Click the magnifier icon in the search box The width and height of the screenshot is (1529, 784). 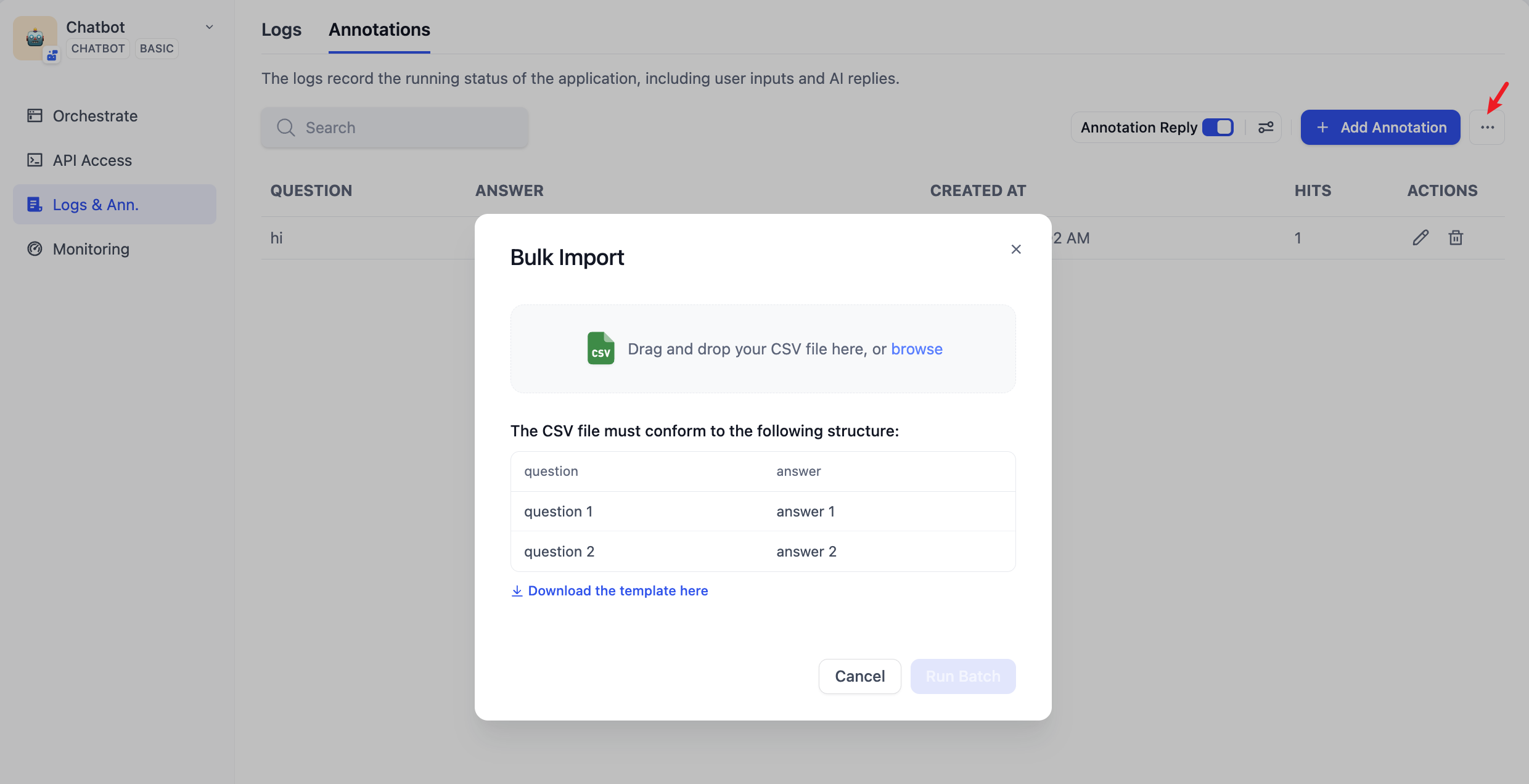point(285,128)
